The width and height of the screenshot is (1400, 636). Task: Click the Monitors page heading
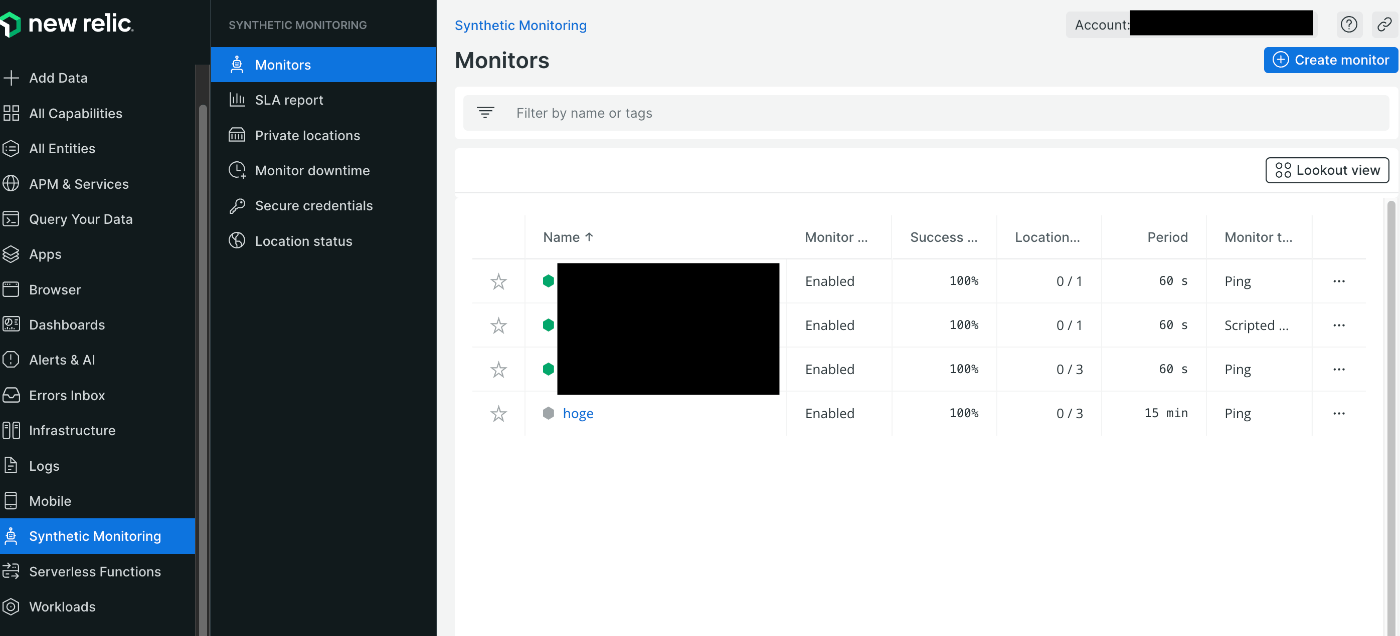click(x=502, y=61)
